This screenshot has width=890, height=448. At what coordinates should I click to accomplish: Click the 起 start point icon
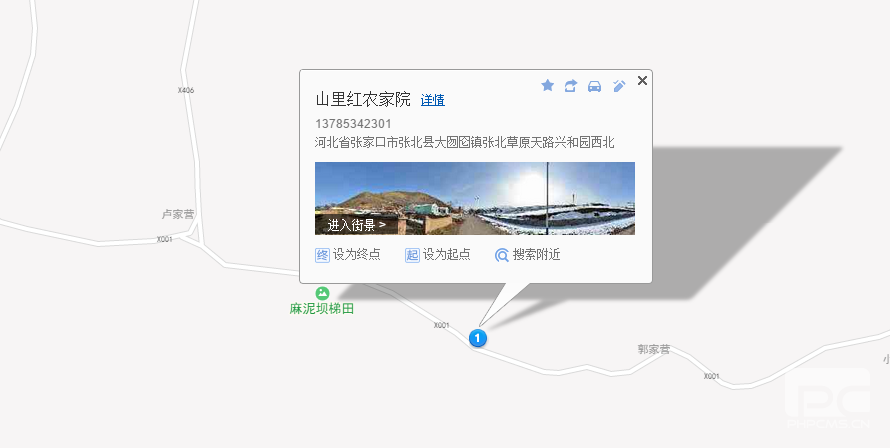[412, 255]
